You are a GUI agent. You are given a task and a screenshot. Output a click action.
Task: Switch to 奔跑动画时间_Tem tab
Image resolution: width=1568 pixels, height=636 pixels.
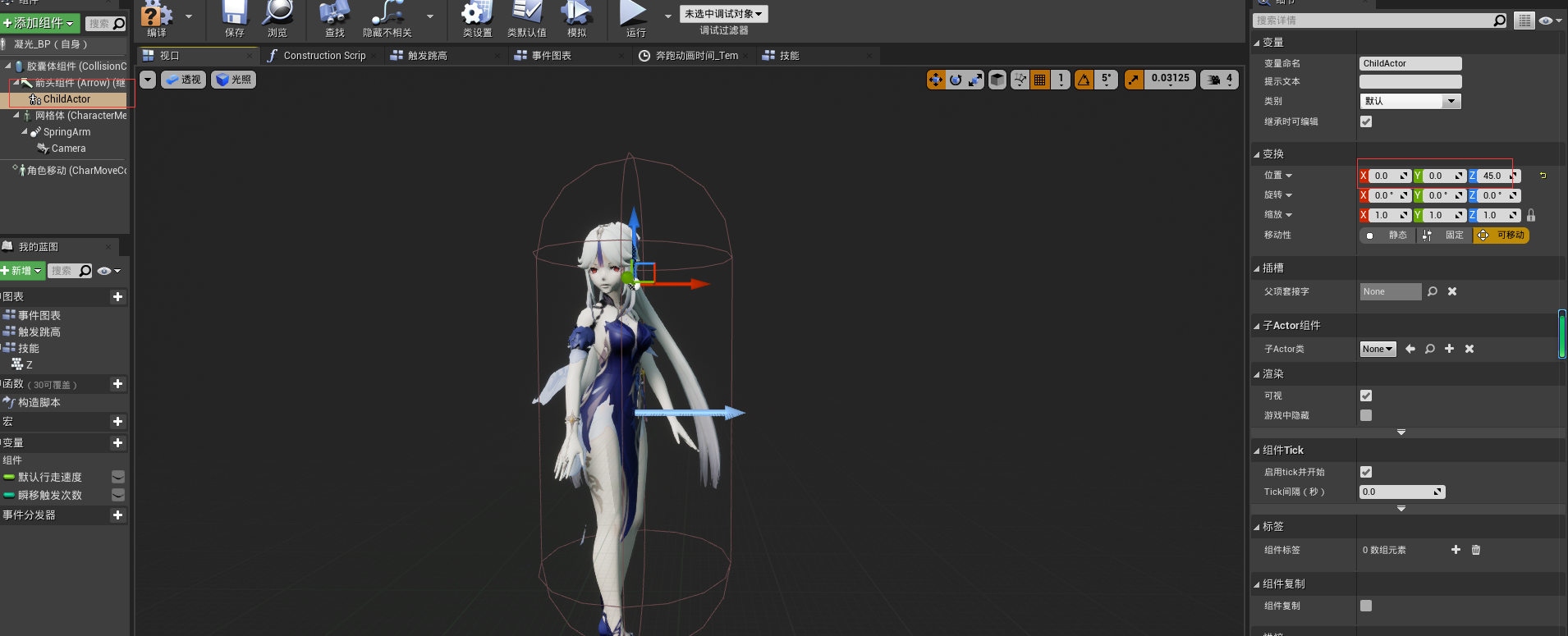click(x=695, y=55)
